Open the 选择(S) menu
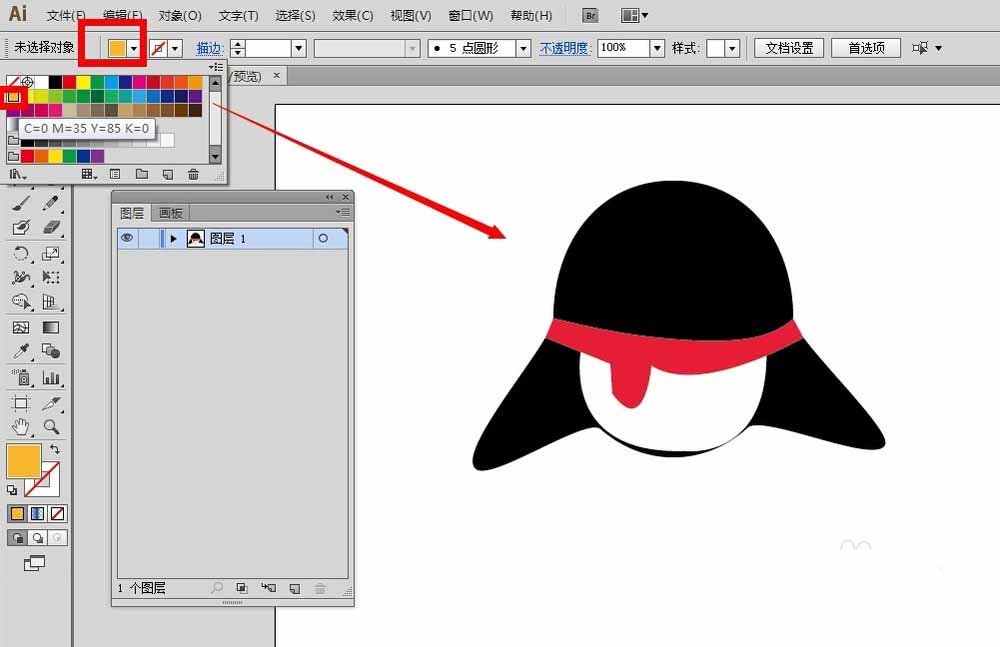 click(295, 15)
